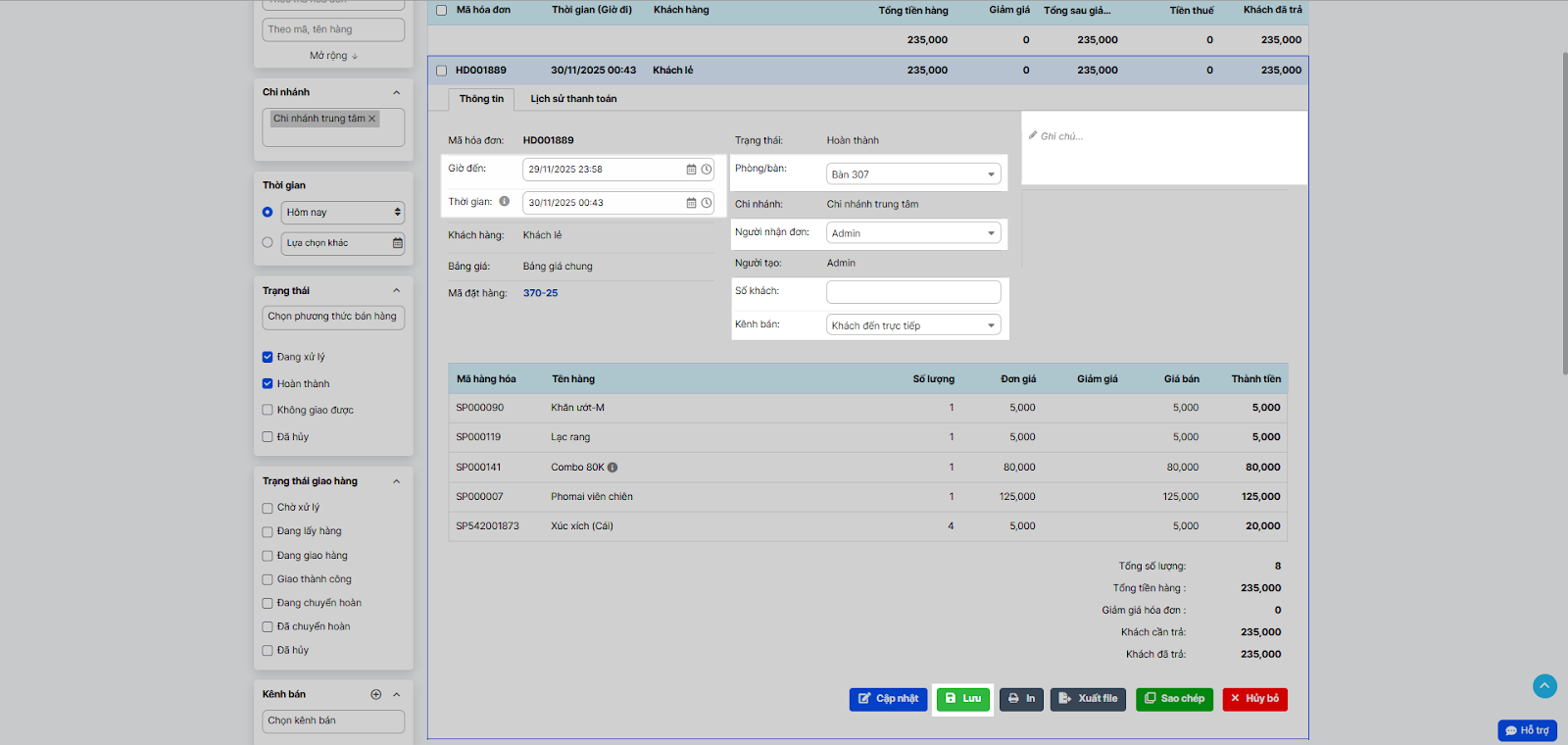This screenshot has width=1568, height=745.
Task: Collapse the Trạng thái filter panel
Action: click(397, 290)
